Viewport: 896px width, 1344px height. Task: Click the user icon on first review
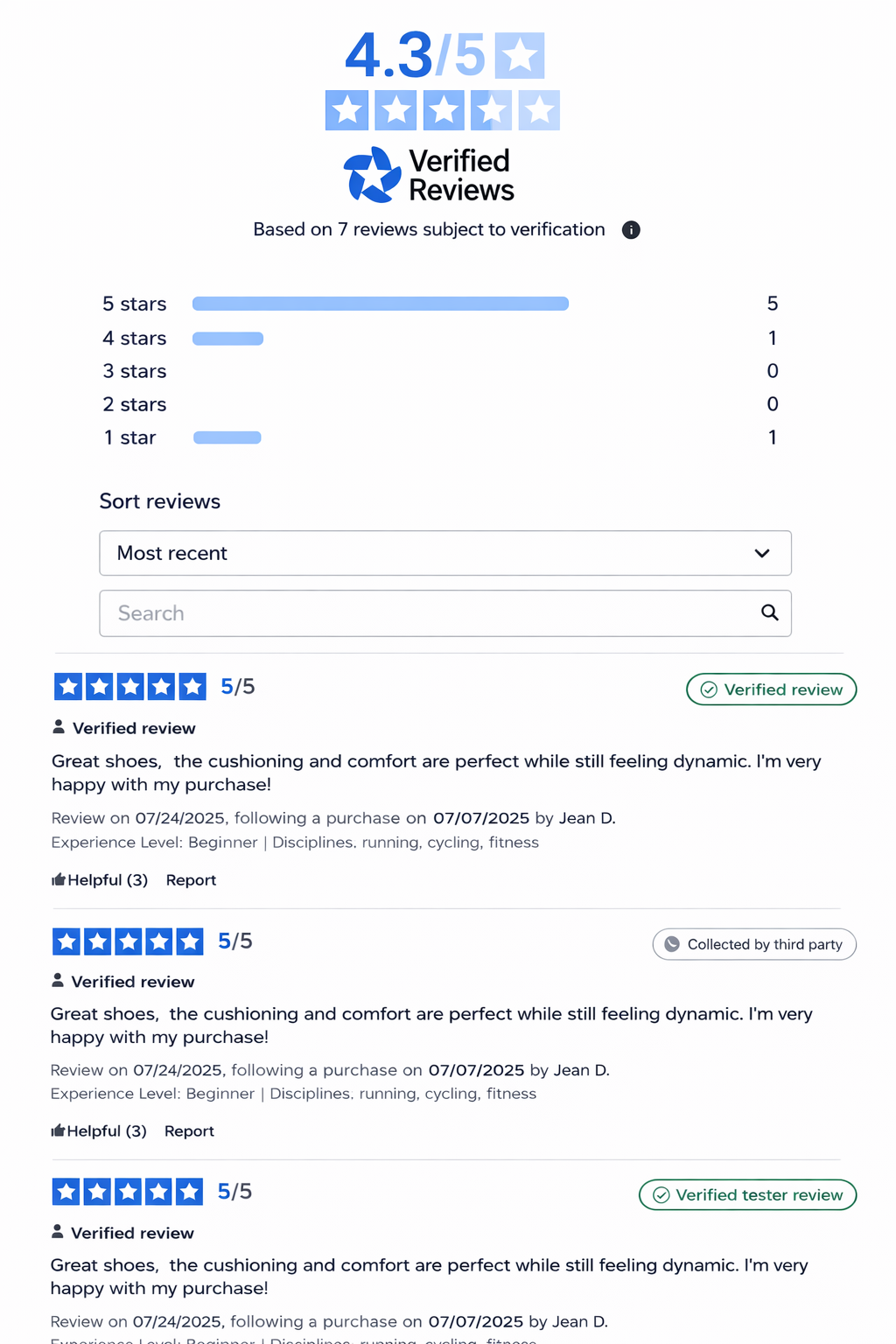(59, 727)
